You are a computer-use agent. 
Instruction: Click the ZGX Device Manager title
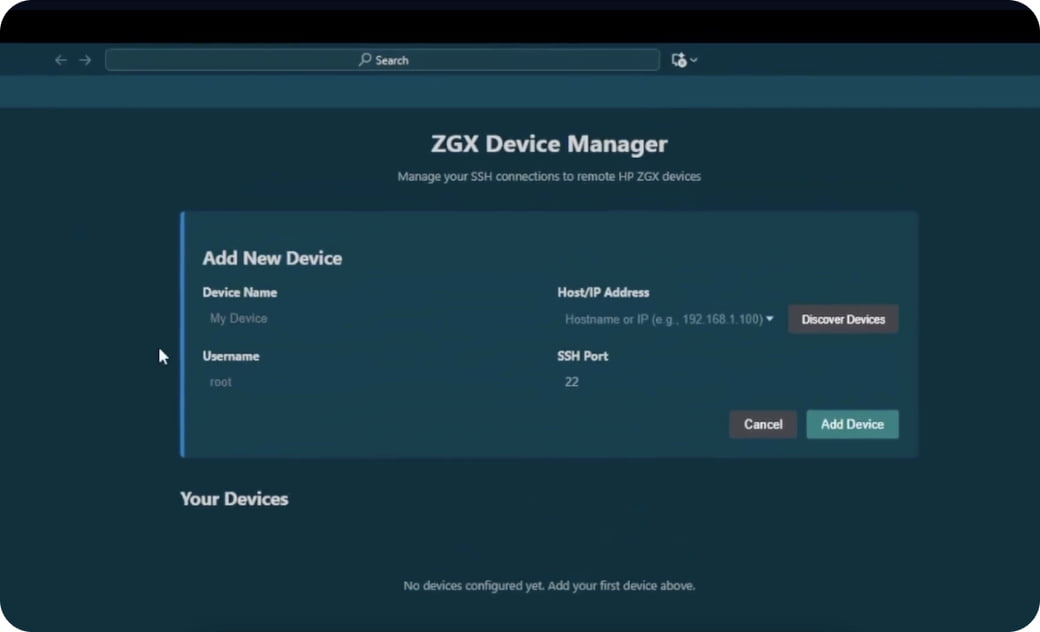click(x=549, y=144)
